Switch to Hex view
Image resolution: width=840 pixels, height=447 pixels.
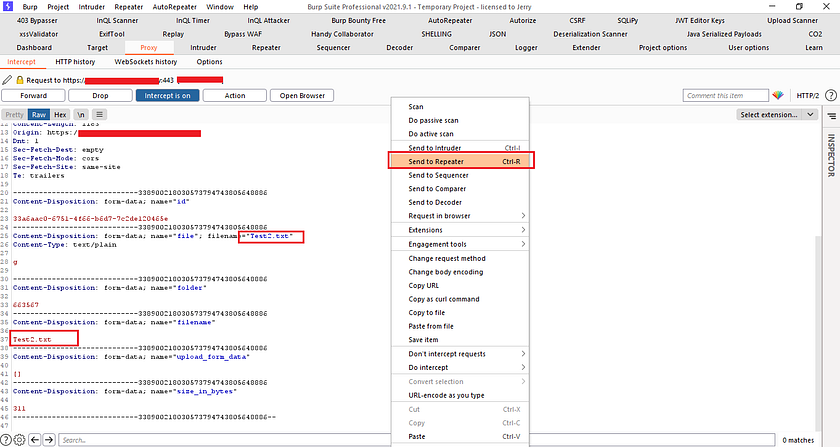61,115
